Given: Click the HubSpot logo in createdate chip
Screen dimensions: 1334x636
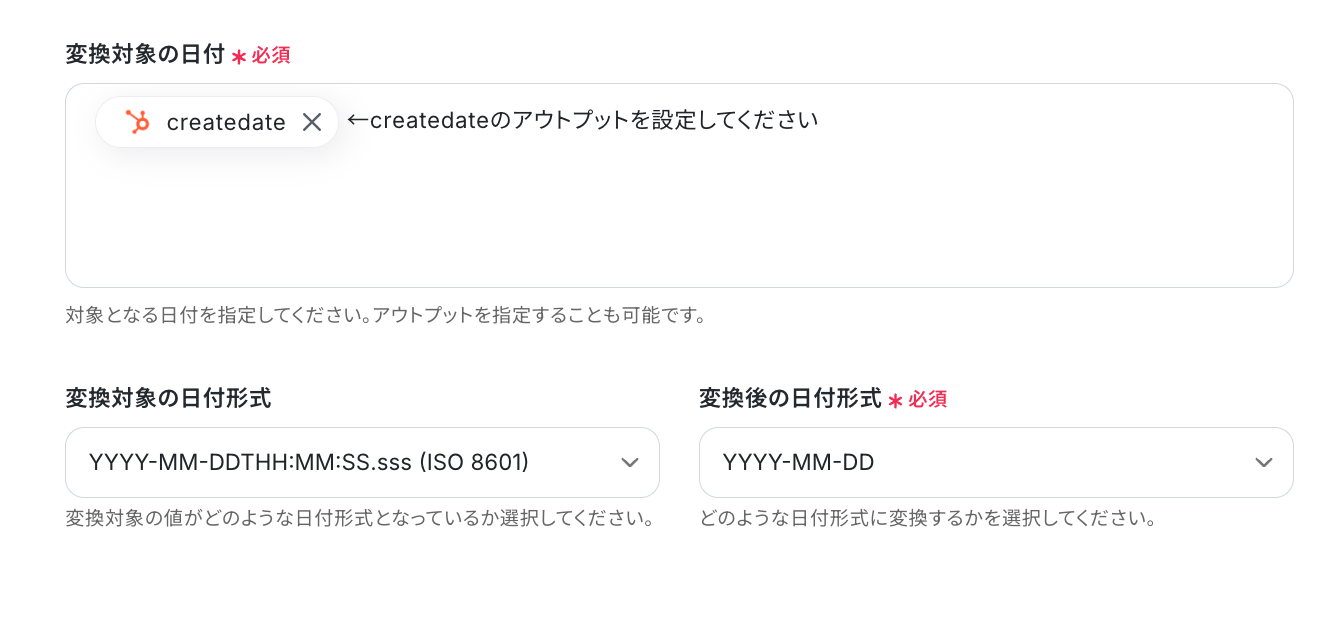Looking at the screenshot, I should click(137, 122).
